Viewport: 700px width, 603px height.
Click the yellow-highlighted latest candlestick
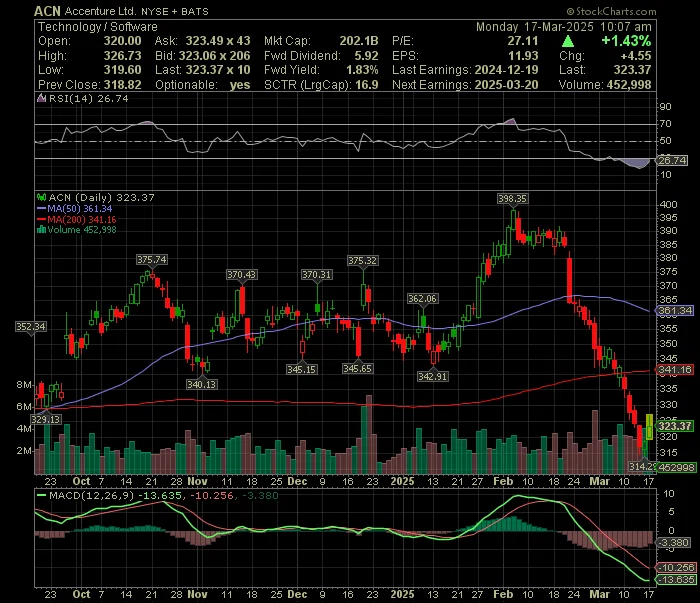(650, 427)
